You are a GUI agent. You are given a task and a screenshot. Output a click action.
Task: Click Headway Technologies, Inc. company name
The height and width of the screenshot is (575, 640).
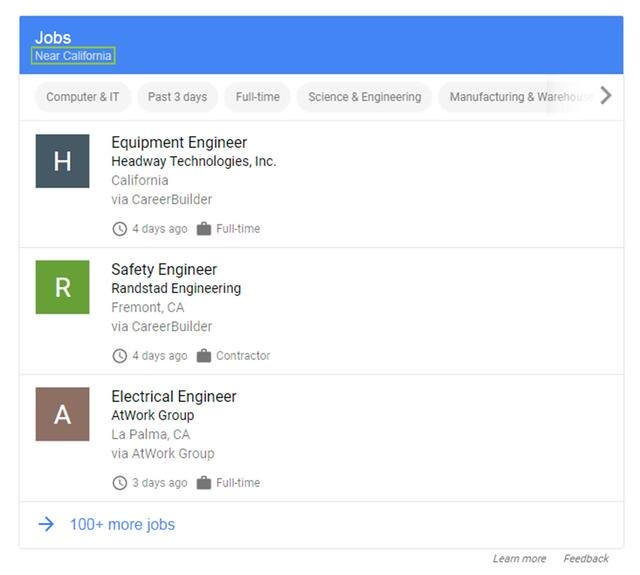[x=193, y=161]
